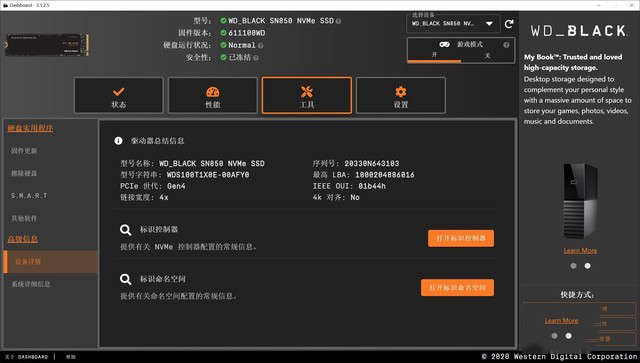Click the help icon next to 已冻结
This screenshot has width=640, height=363.
pos(256,58)
